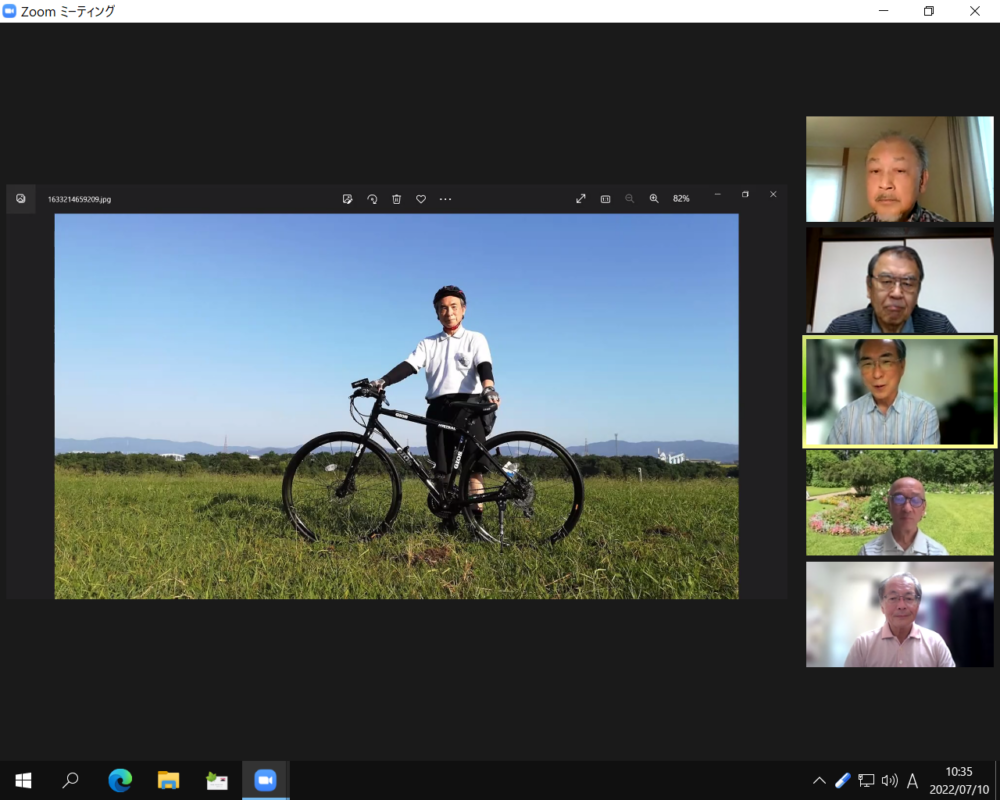1000x800 pixels.
Task: Zoom in using the plus magnifier icon
Action: (654, 199)
